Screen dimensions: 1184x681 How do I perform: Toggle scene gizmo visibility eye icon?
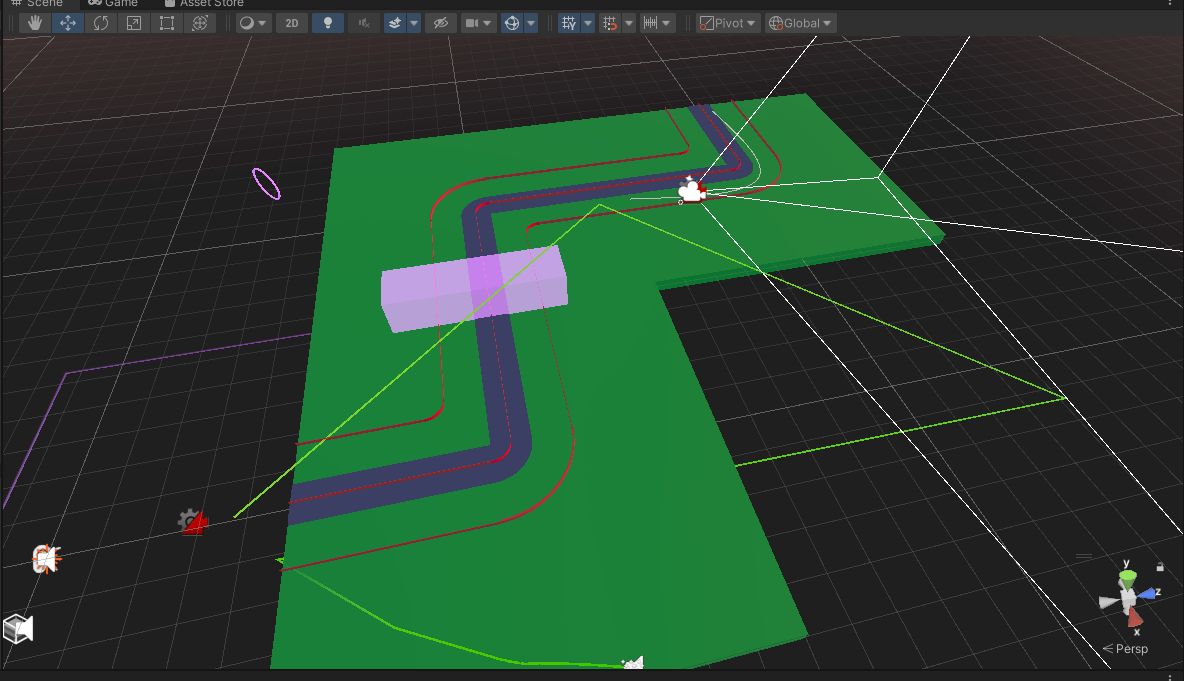coord(440,22)
